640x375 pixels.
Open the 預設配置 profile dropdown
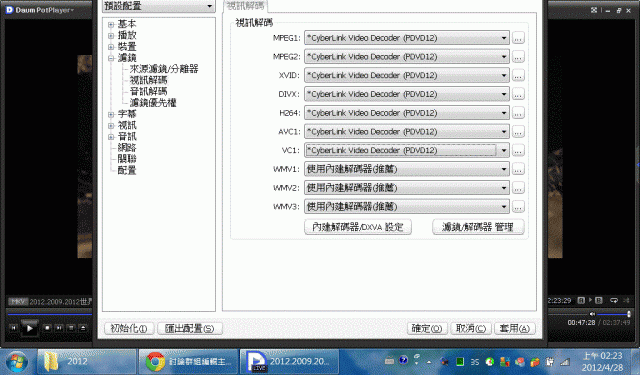(x=159, y=6)
